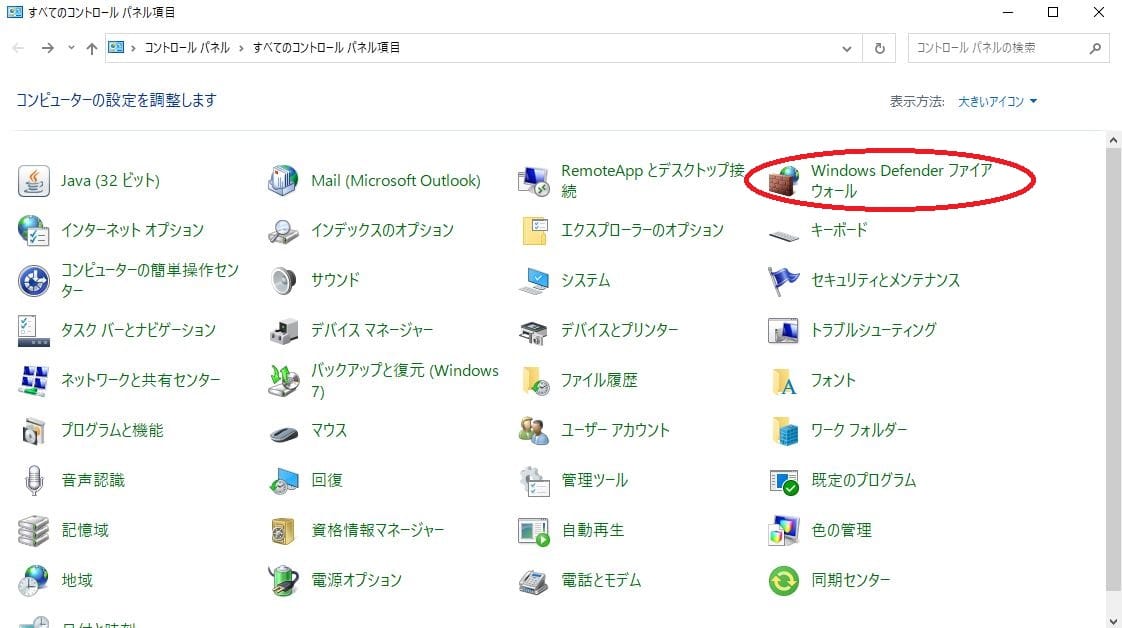Open RemoteApp とデスクトップ接続 icon

pos(533,181)
